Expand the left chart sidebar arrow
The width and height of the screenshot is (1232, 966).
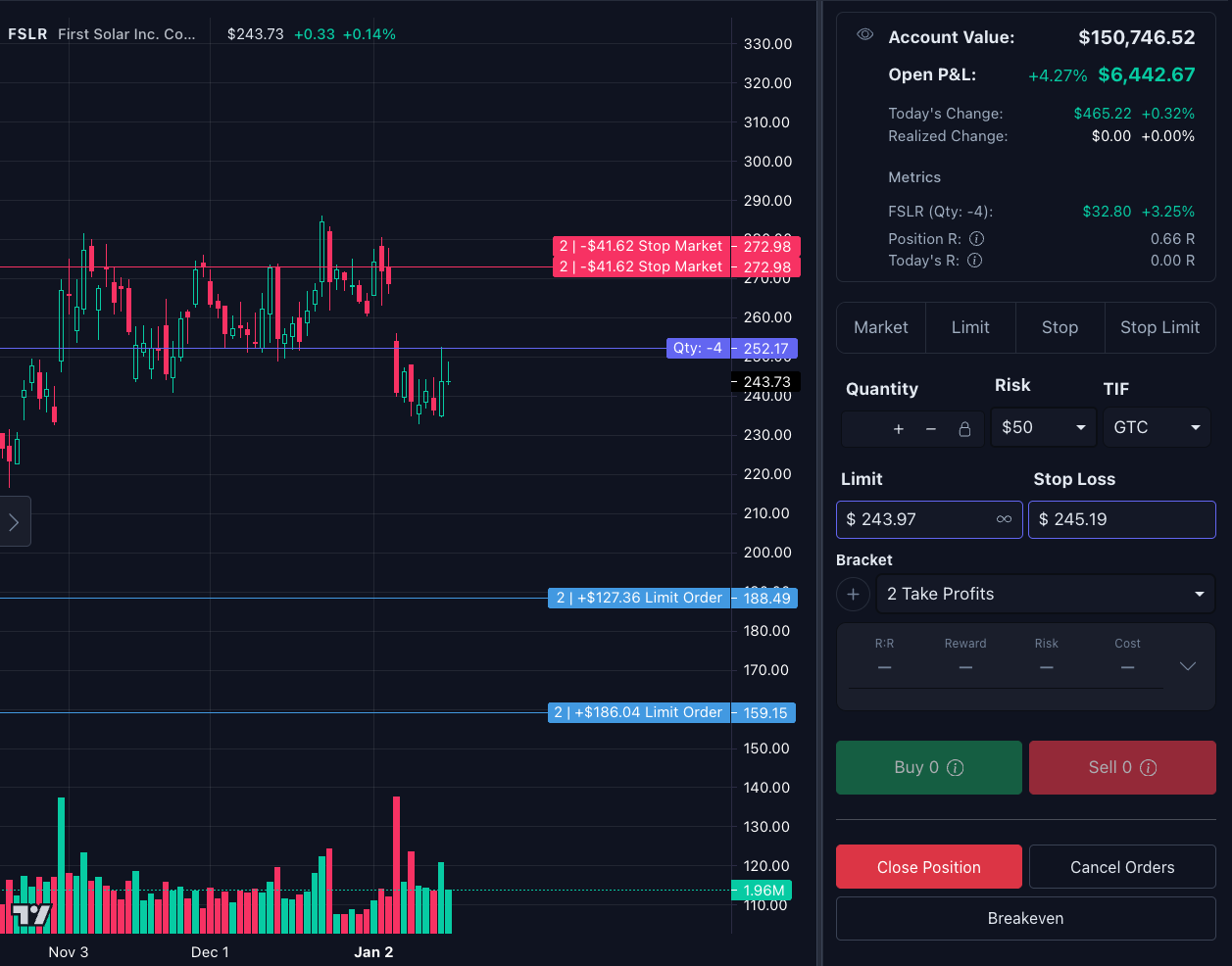tap(14, 522)
